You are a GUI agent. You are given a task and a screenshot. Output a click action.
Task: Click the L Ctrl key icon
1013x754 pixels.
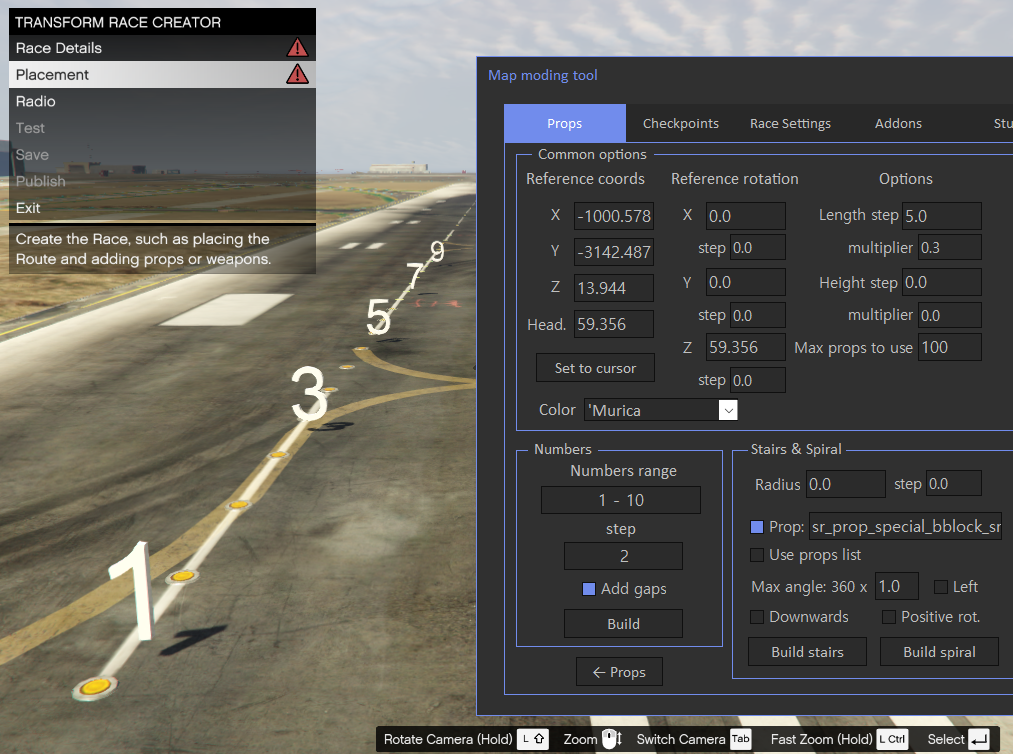(893, 739)
